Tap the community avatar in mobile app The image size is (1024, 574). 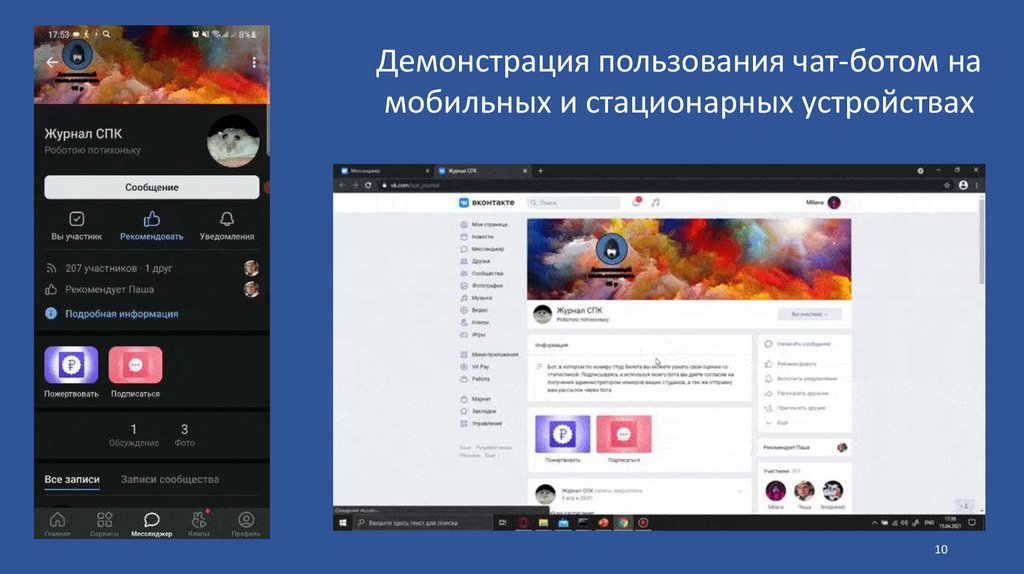[233, 141]
